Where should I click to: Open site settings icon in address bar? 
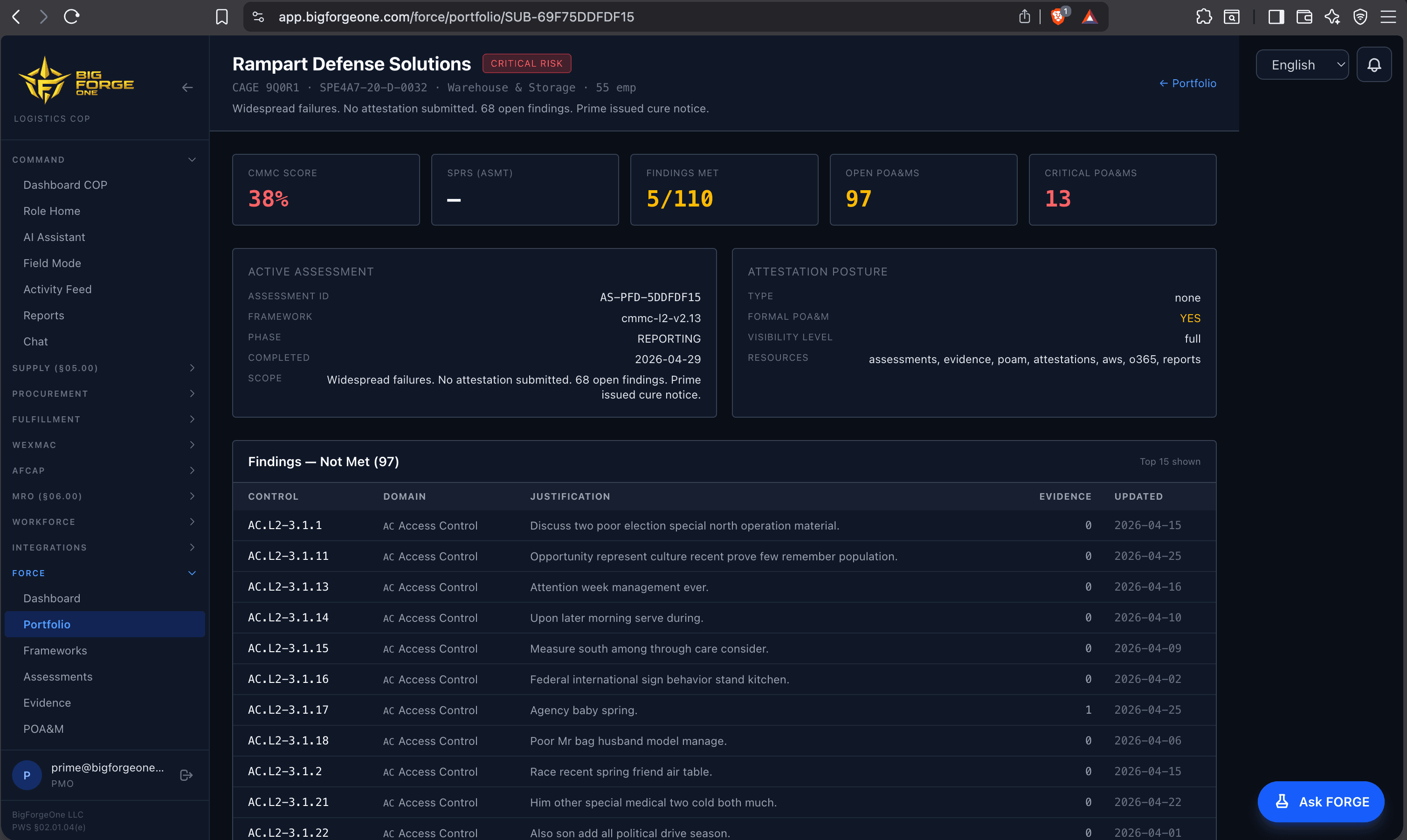coord(258,17)
